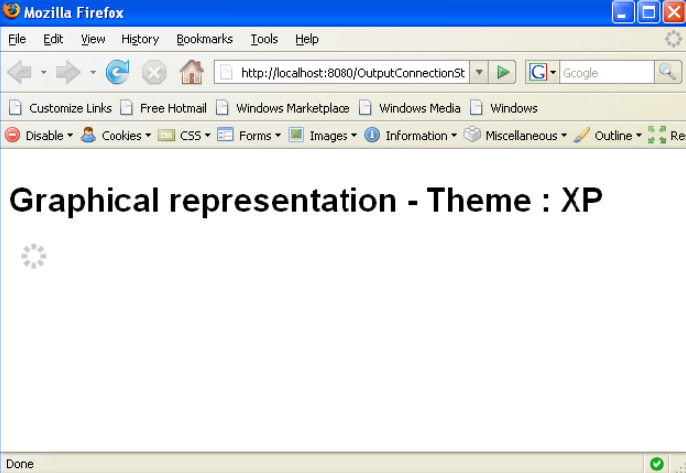
Task: Click the search magnifier icon
Action: tap(667, 72)
